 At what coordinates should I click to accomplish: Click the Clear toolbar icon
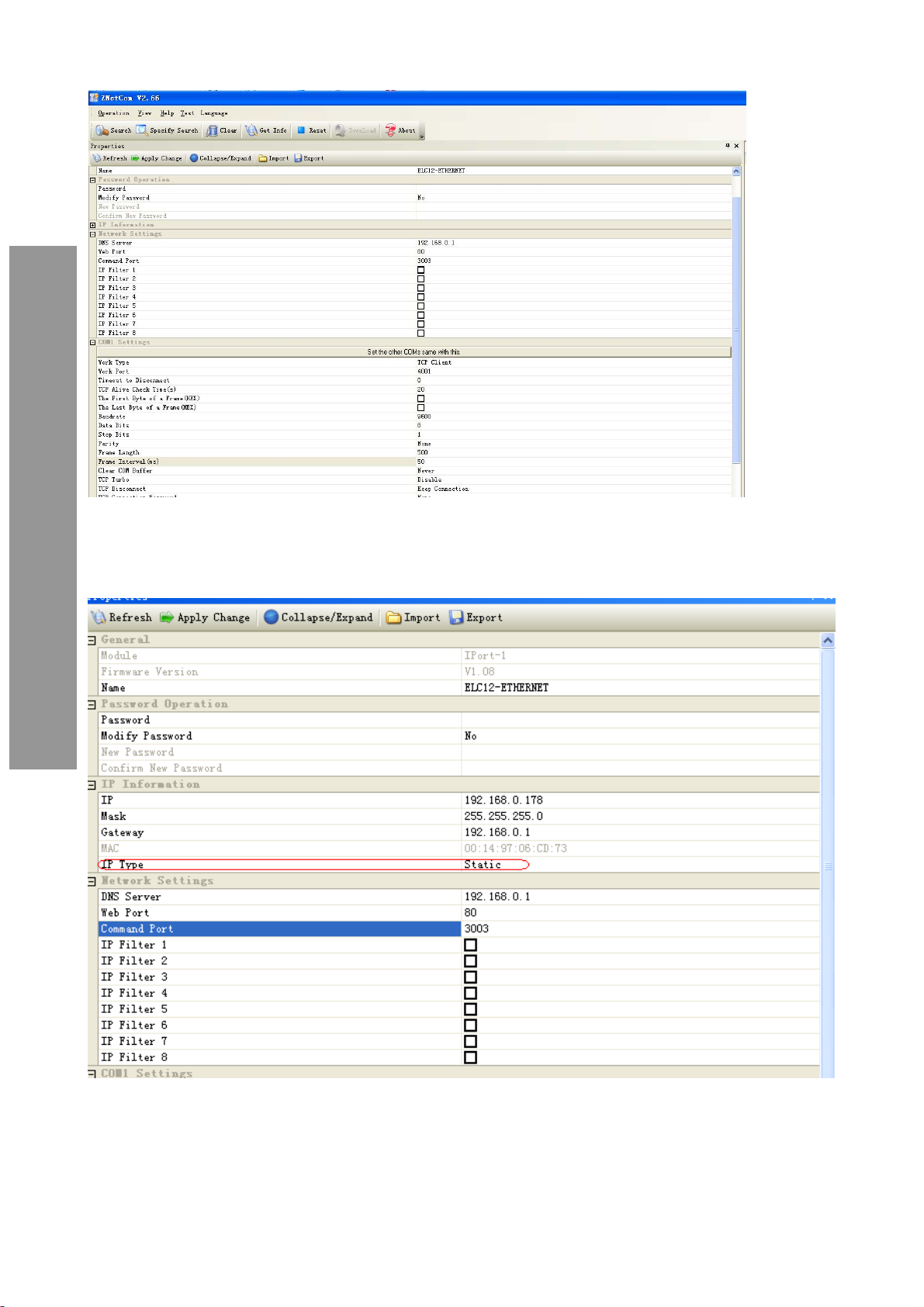(x=212, y=130)
